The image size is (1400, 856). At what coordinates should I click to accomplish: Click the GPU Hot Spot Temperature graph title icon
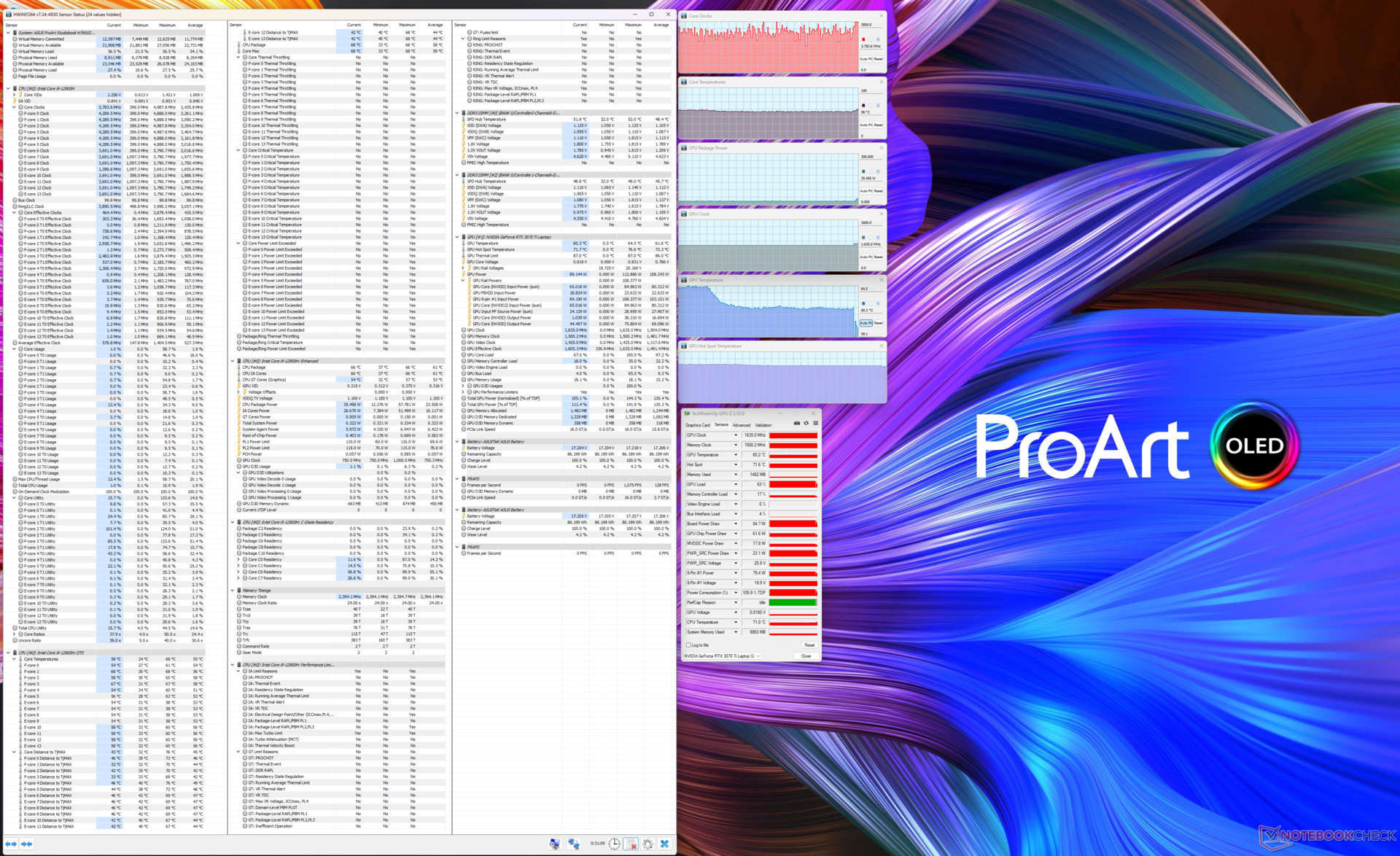(684, 346)
